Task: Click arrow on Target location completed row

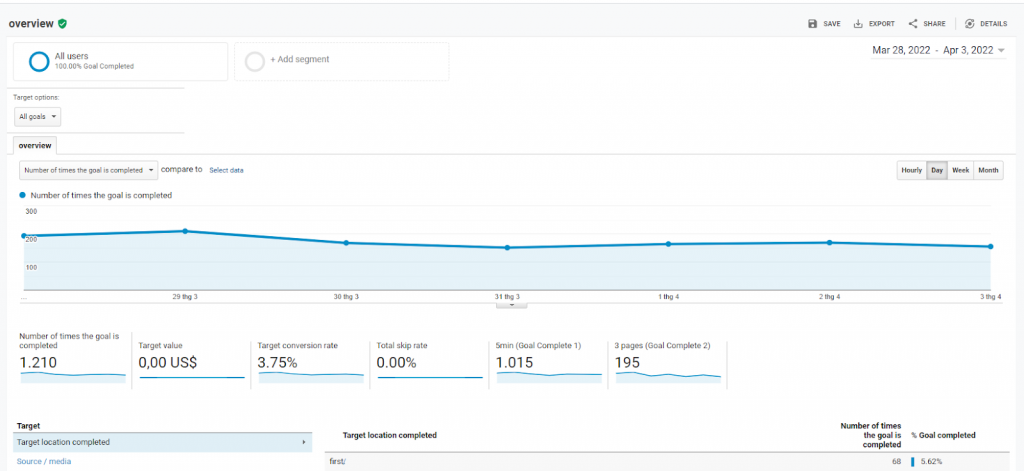Action: coord(304,442)
